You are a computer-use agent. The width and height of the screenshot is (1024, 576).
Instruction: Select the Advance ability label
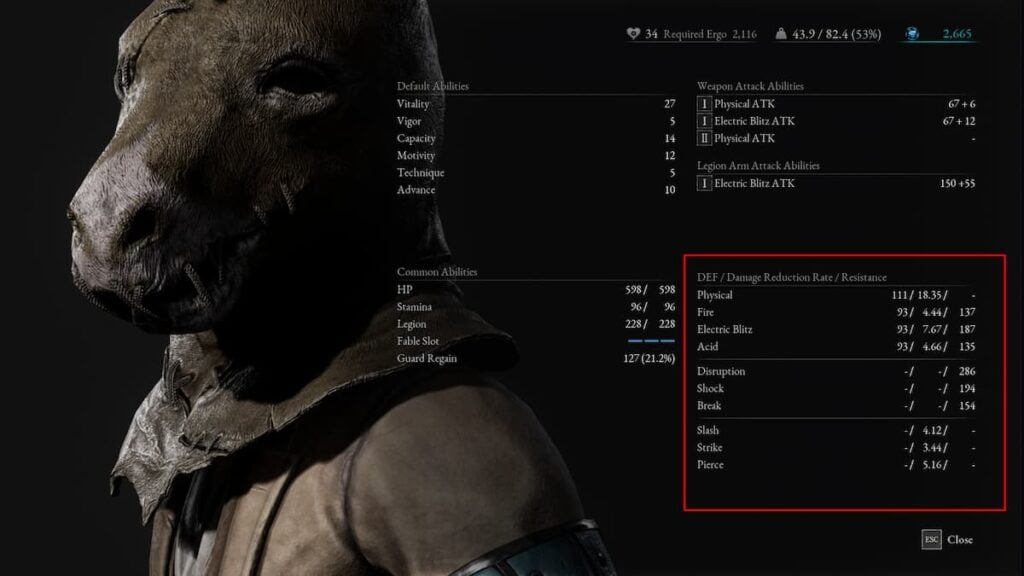pos(415,190)
